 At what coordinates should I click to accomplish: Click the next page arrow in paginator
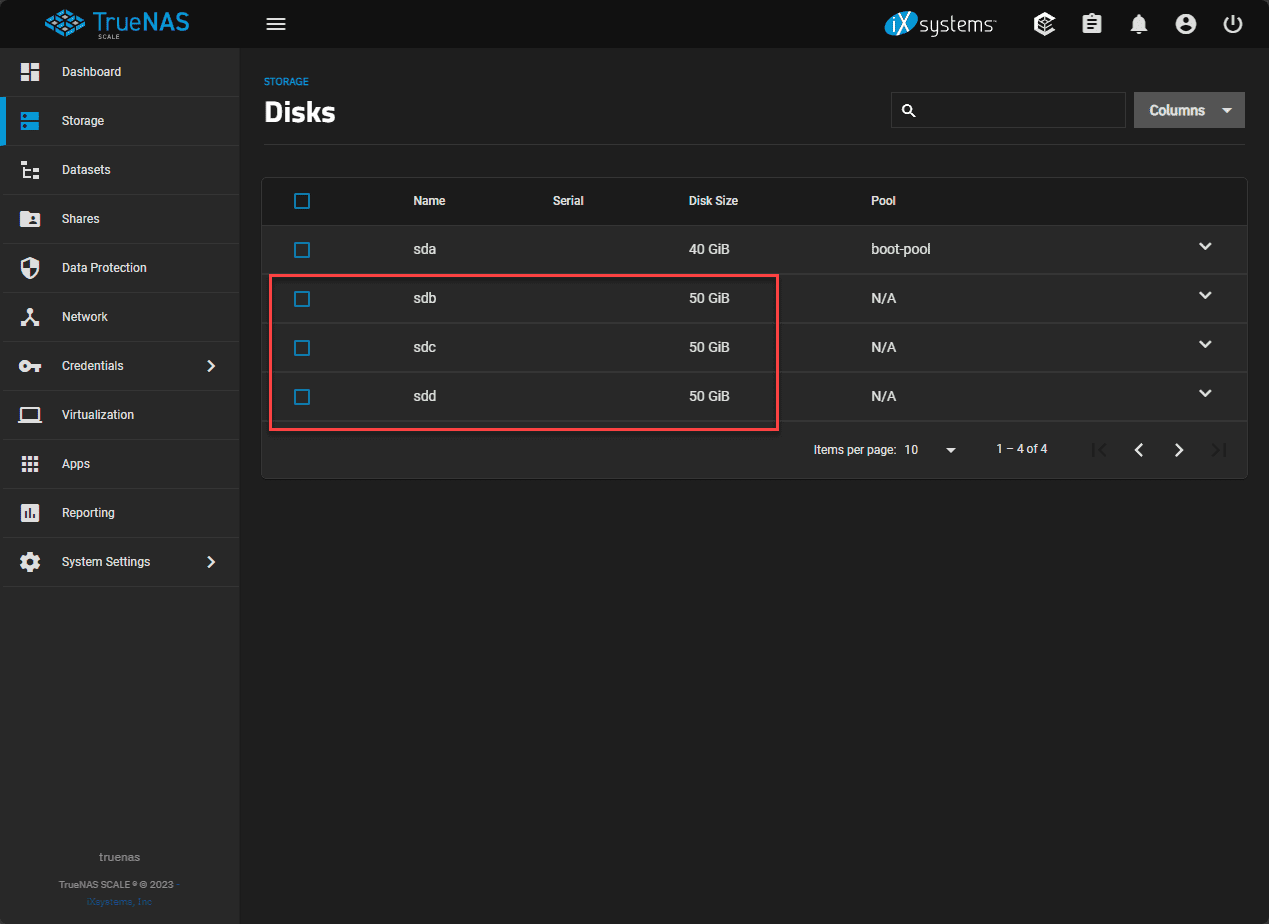click(x=1179, y=450)
